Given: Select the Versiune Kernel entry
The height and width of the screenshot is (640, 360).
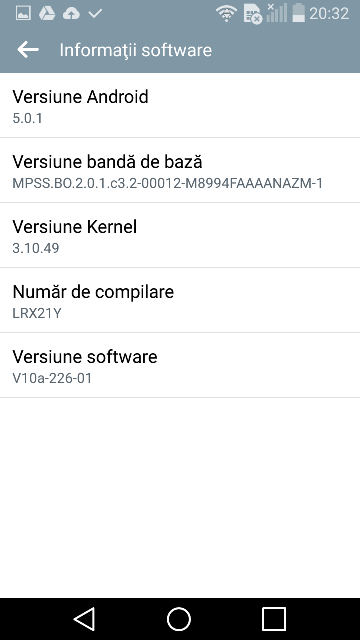Looking at the screenshot, I should (180, 235).
